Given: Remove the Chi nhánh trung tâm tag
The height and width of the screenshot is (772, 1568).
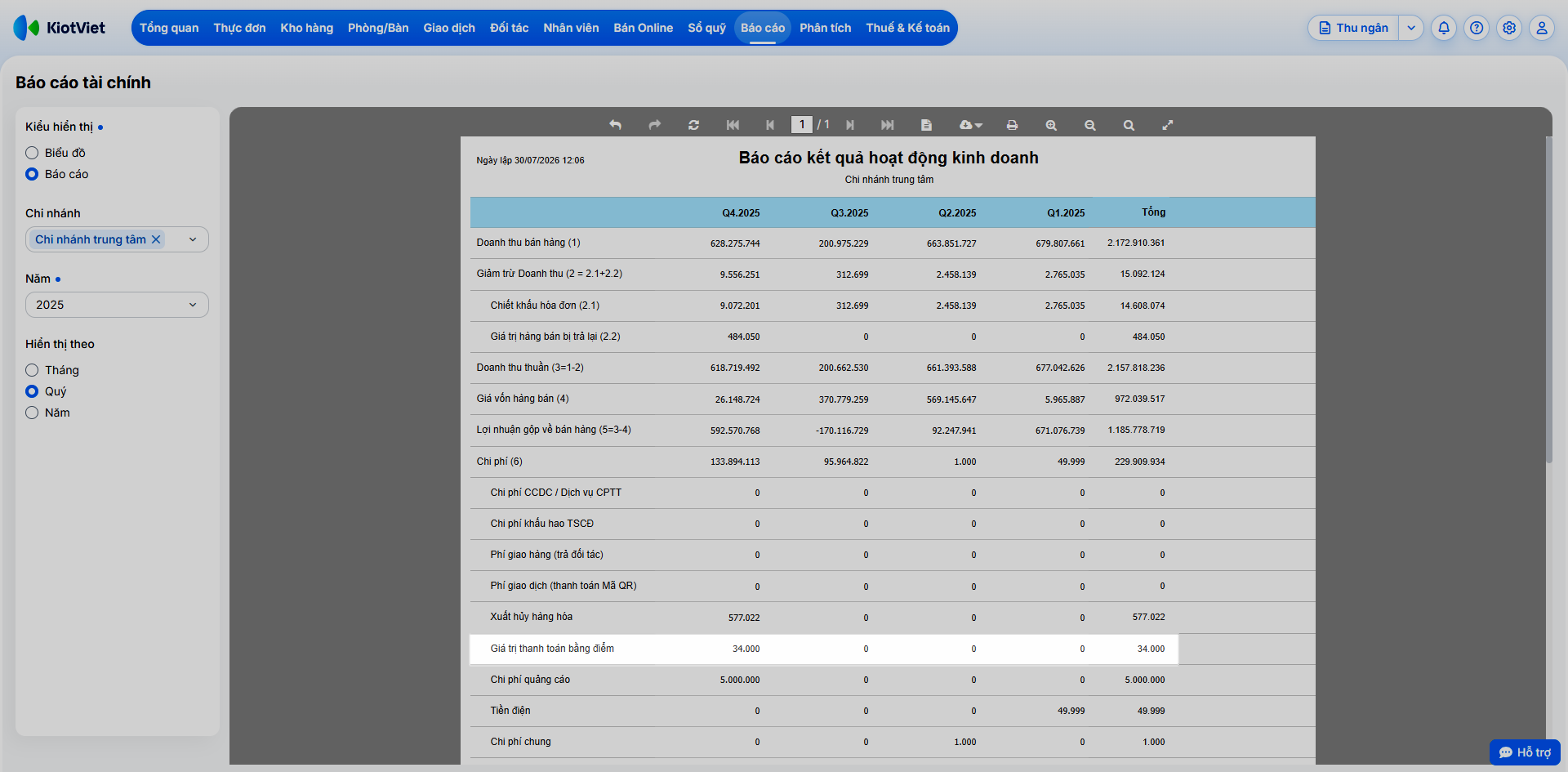Looking at the screenshot, I should coord(156,239).
